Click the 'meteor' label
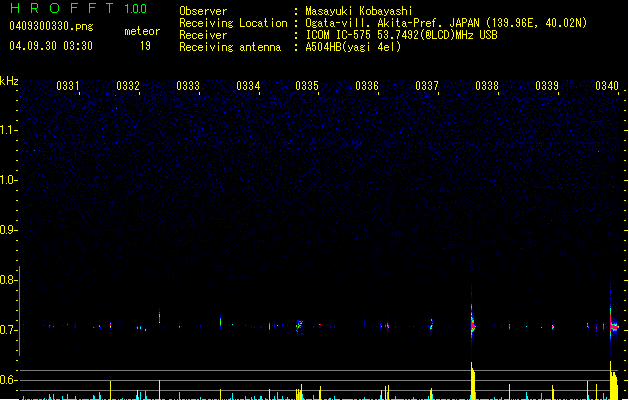629x400 pixels. 142,31
